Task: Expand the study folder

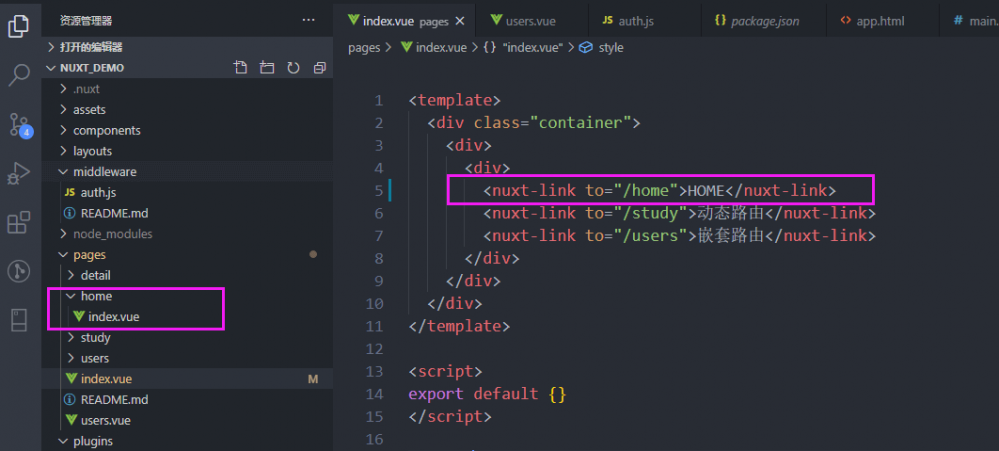Action: coord(187,337)
